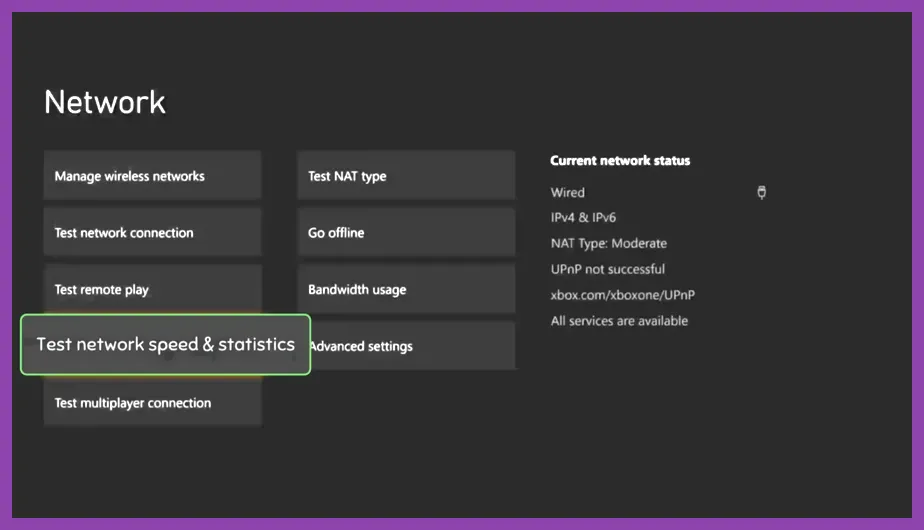Run Test NAT type
Image resolution: width=924 pixels, height=530 pixels.
[406, 175]
